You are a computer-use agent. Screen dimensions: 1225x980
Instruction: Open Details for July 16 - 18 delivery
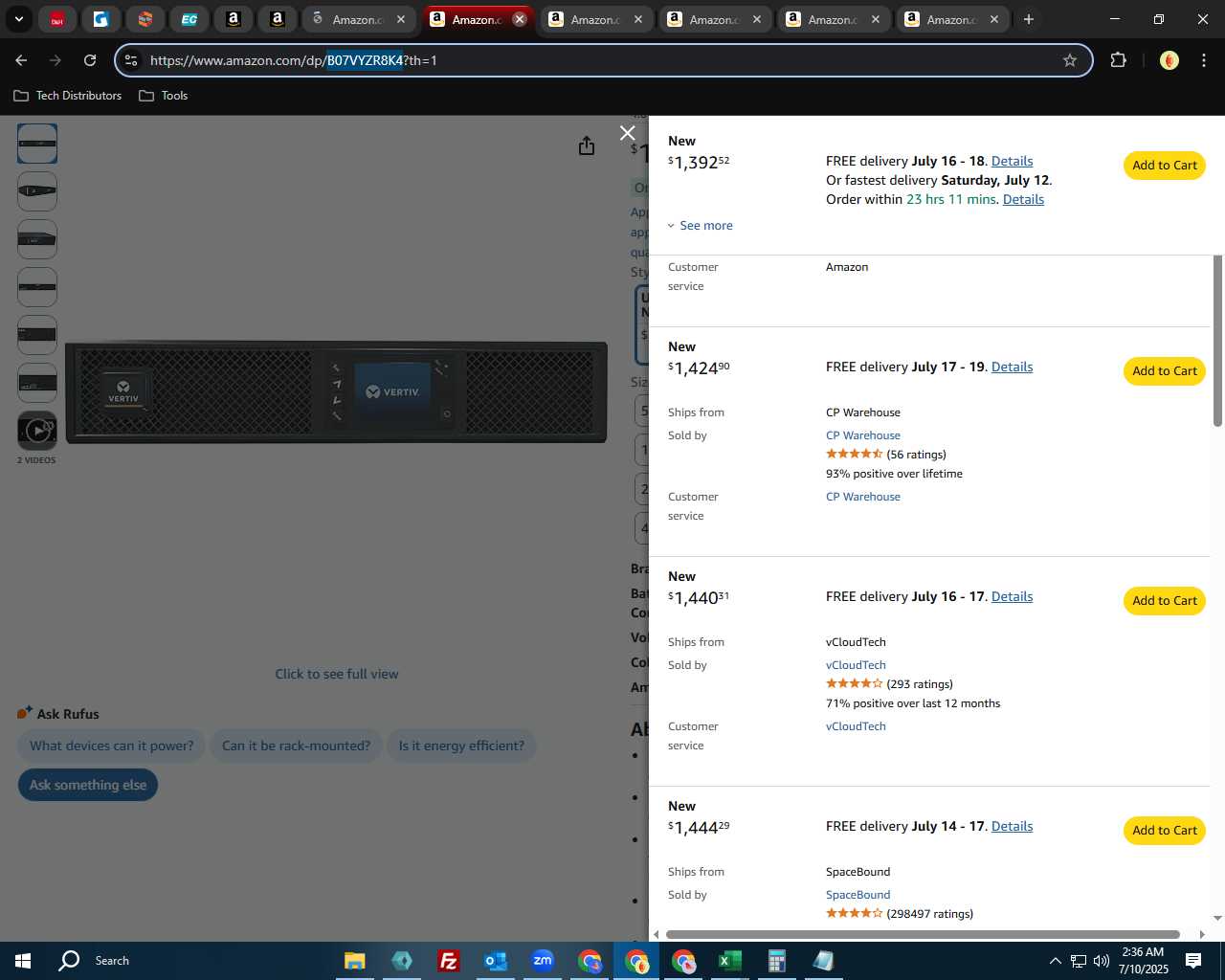(1012, 161)
